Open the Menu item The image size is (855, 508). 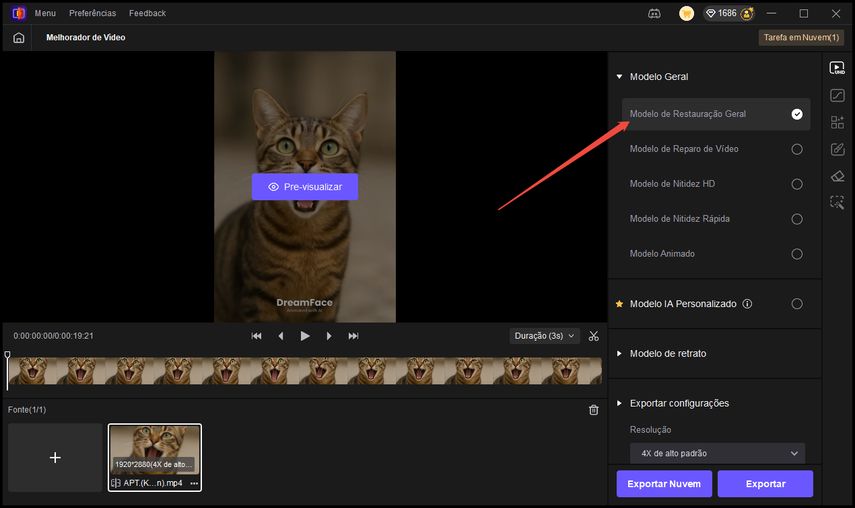pos(45,13)
